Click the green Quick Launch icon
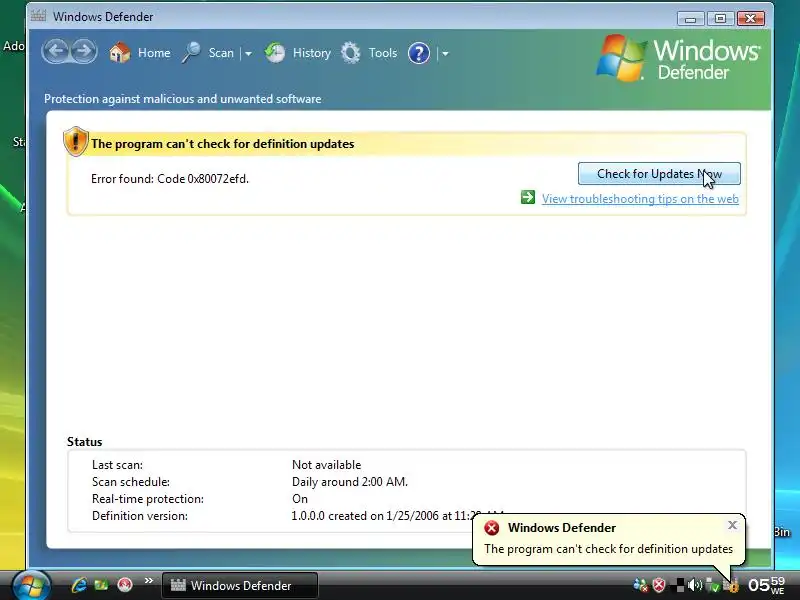800x600 pixels. click(101, 585)
